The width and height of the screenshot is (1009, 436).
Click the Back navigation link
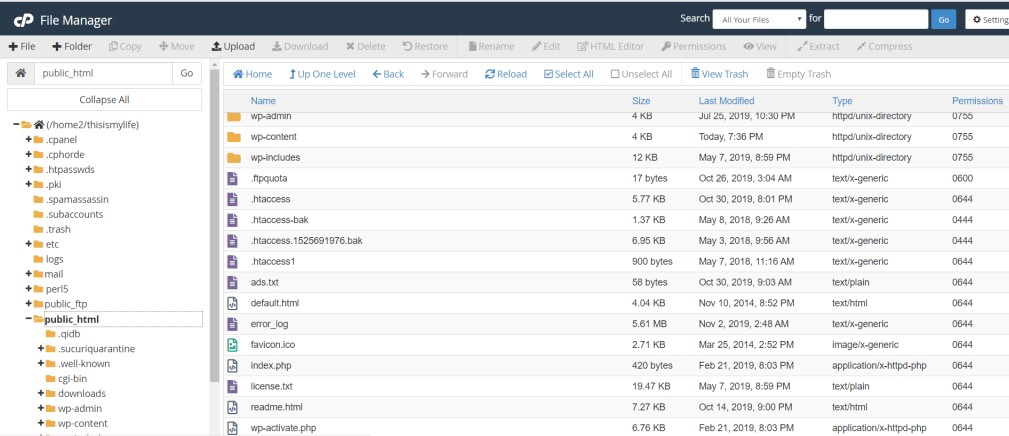[388, 74]
